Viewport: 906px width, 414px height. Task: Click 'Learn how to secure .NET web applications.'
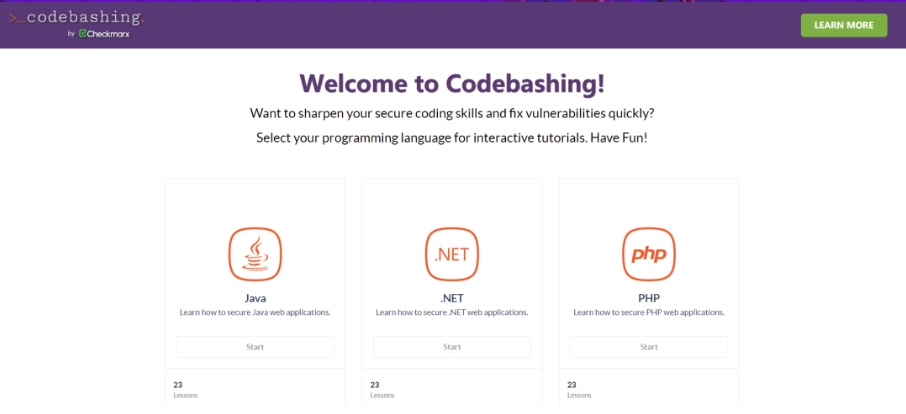[452, 312]
